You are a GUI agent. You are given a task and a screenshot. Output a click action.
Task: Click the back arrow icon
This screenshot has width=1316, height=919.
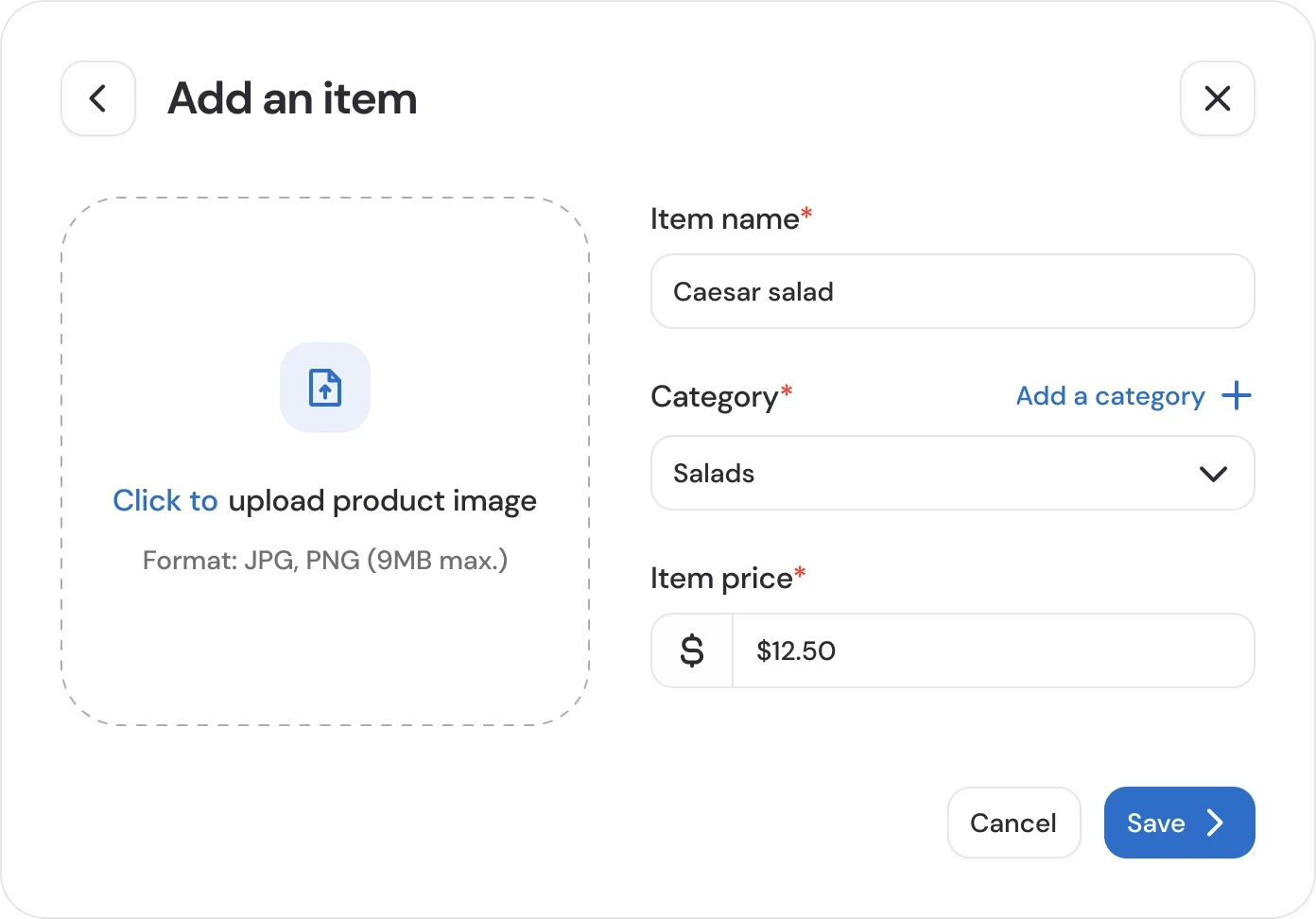[97, 98]
